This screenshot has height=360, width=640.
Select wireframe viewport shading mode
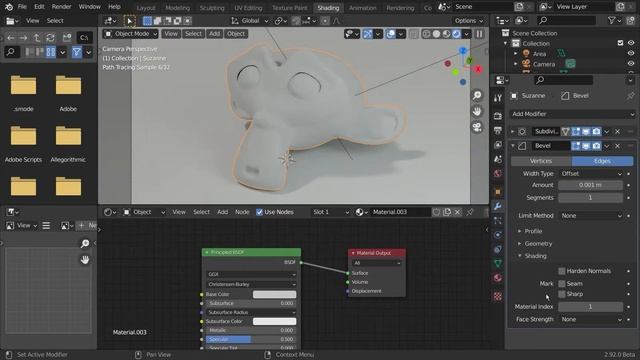426,34
